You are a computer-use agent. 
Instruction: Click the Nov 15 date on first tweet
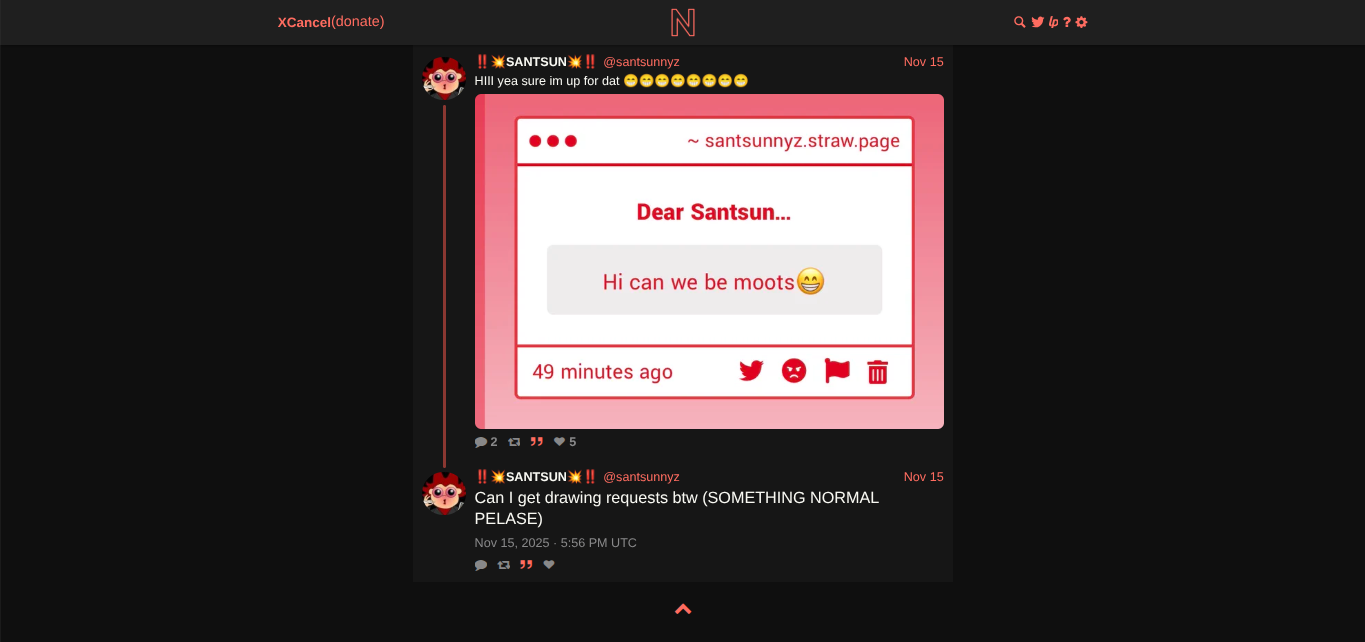(923, 62)
